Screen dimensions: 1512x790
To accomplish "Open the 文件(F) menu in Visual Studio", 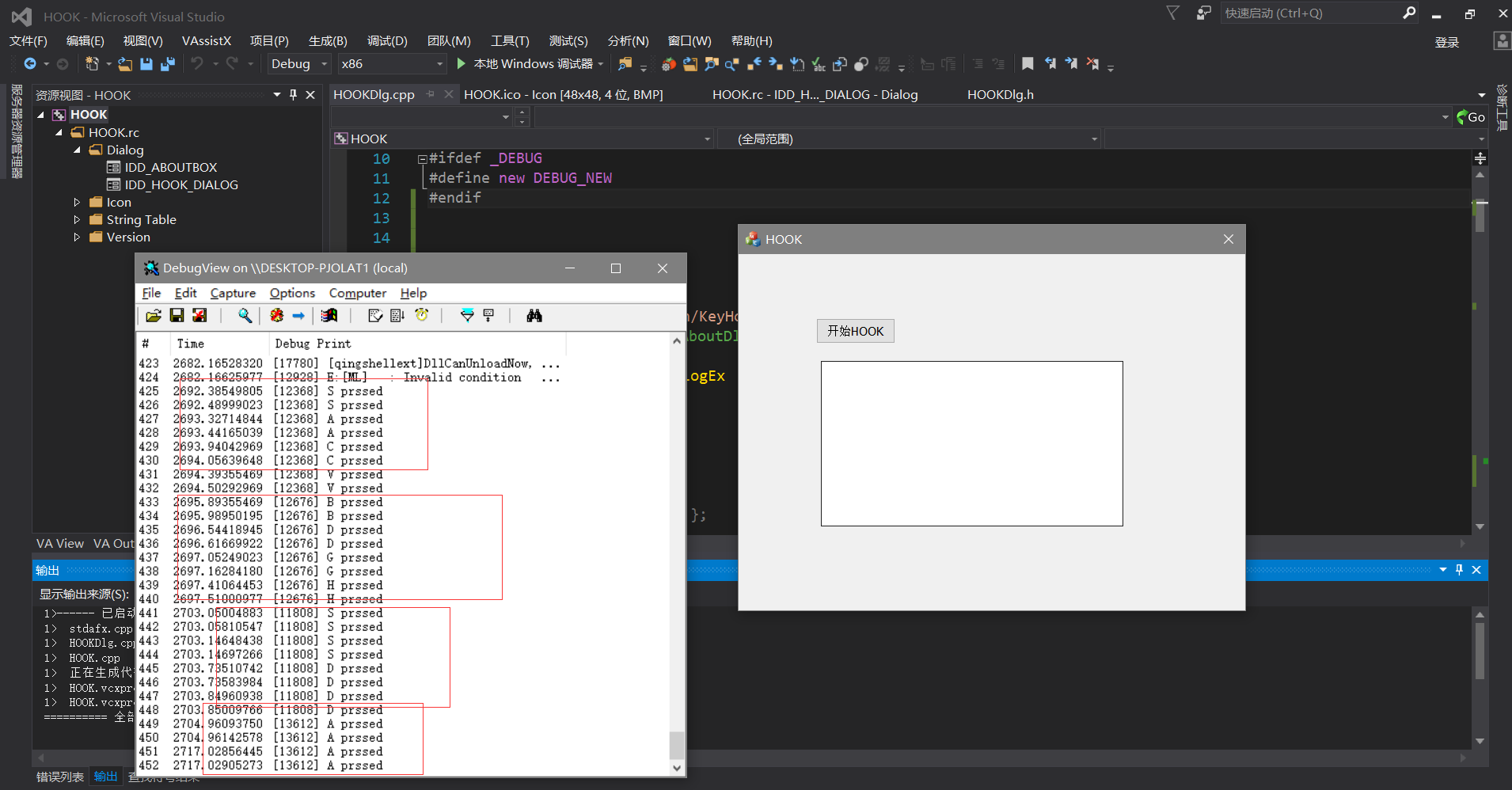I will click(x=28, y=41).
